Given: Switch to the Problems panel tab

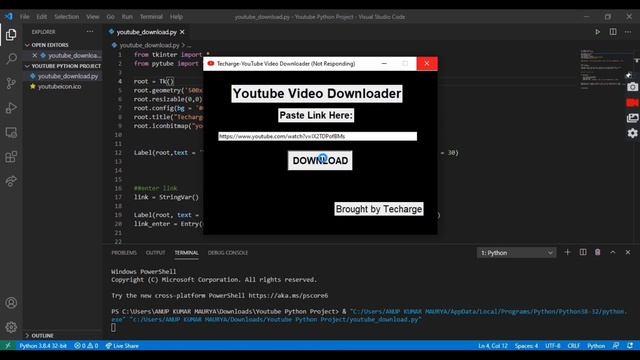Looking at the screenshot, I should pyautogui.click(x=124, y=253).
